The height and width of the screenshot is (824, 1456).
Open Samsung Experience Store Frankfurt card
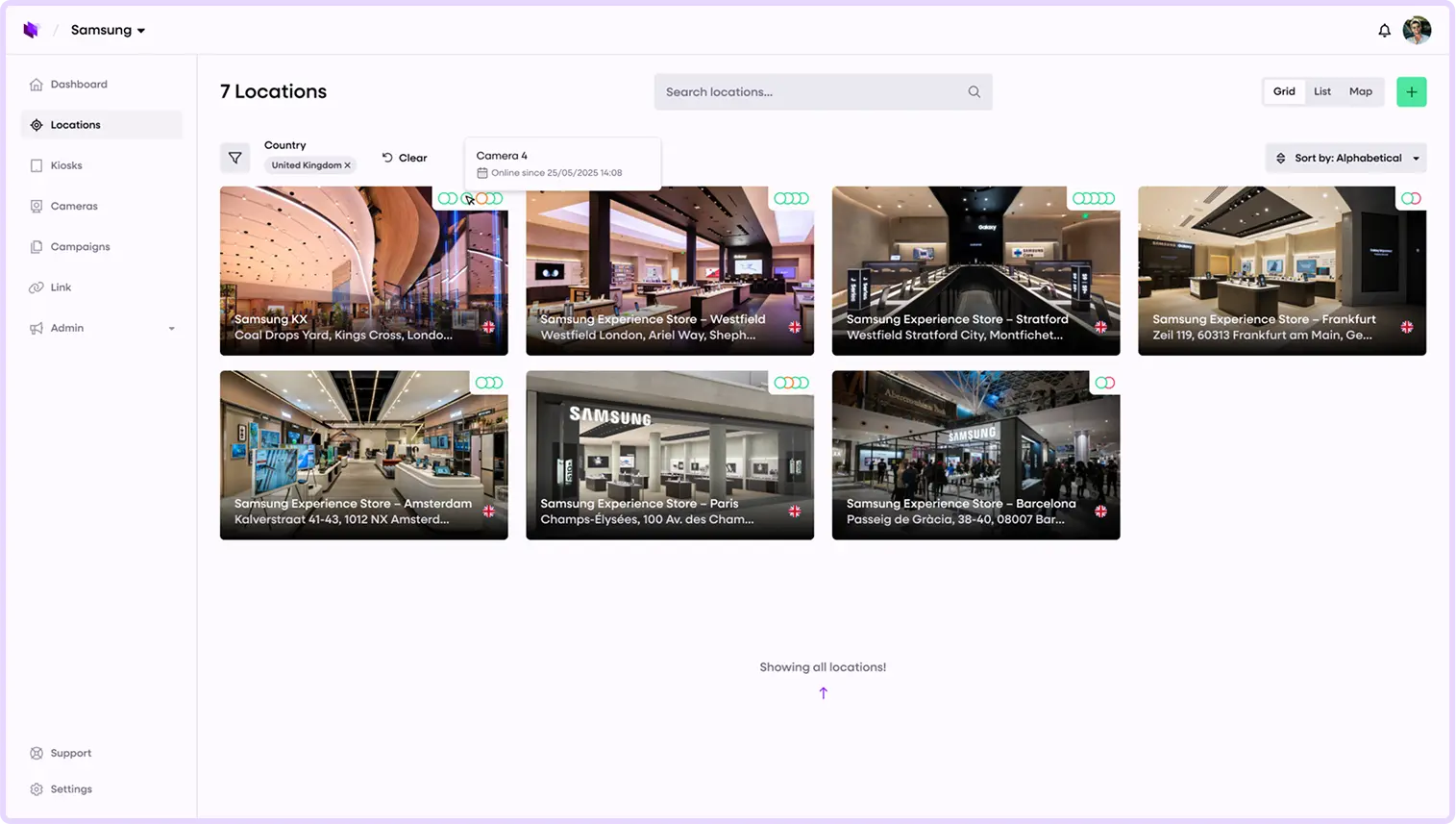1282,271
